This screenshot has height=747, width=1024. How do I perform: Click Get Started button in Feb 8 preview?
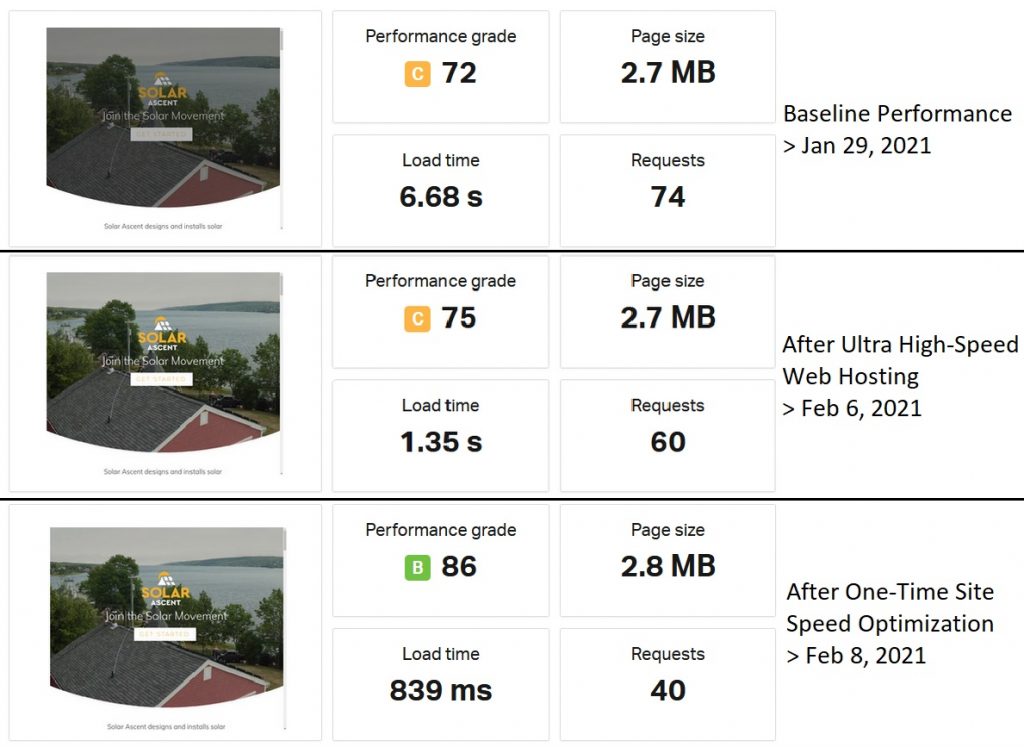pyautogui.click(x=165, y=633)
